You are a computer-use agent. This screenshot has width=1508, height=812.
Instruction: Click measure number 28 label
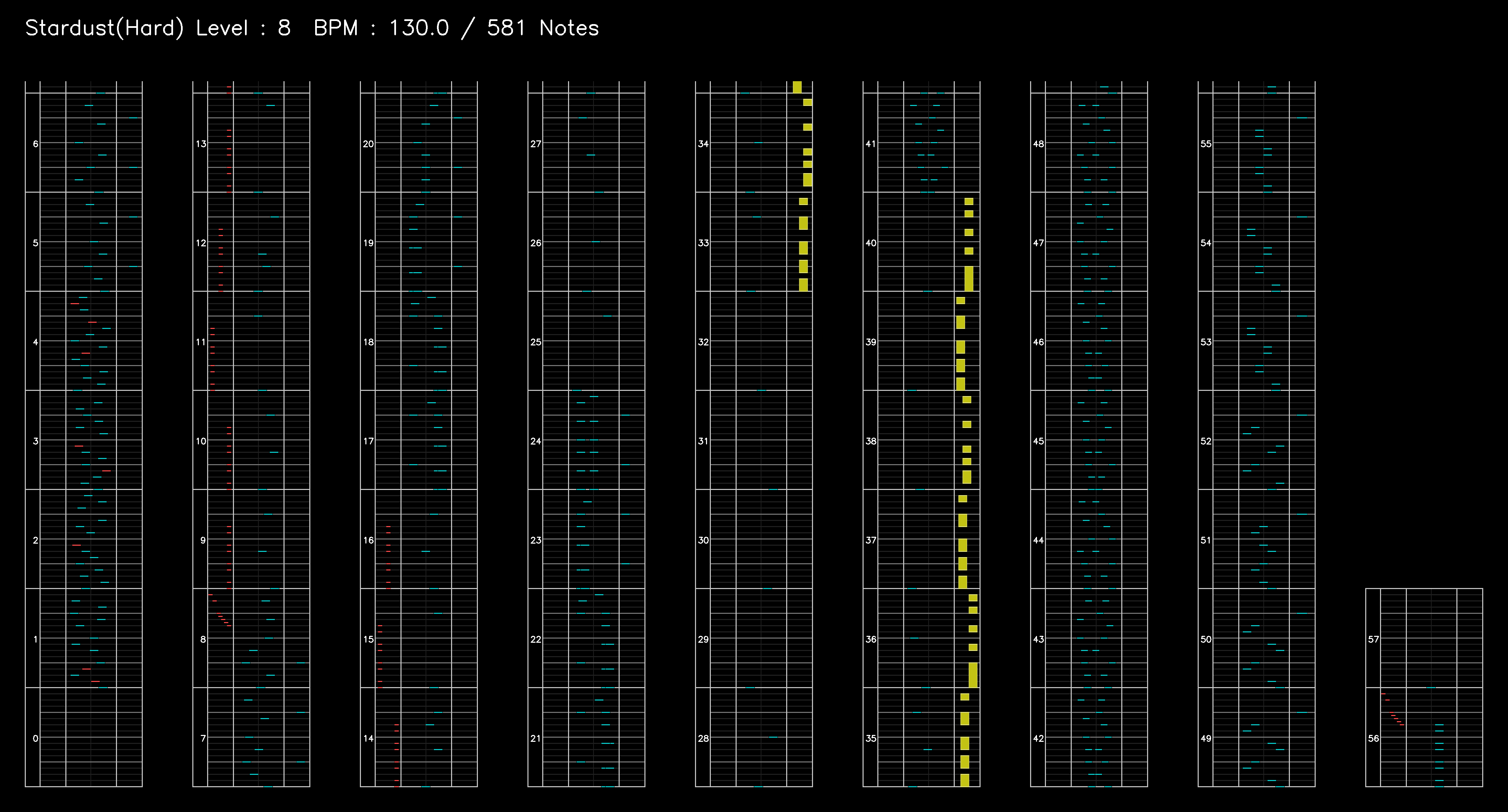pos(703,738)
